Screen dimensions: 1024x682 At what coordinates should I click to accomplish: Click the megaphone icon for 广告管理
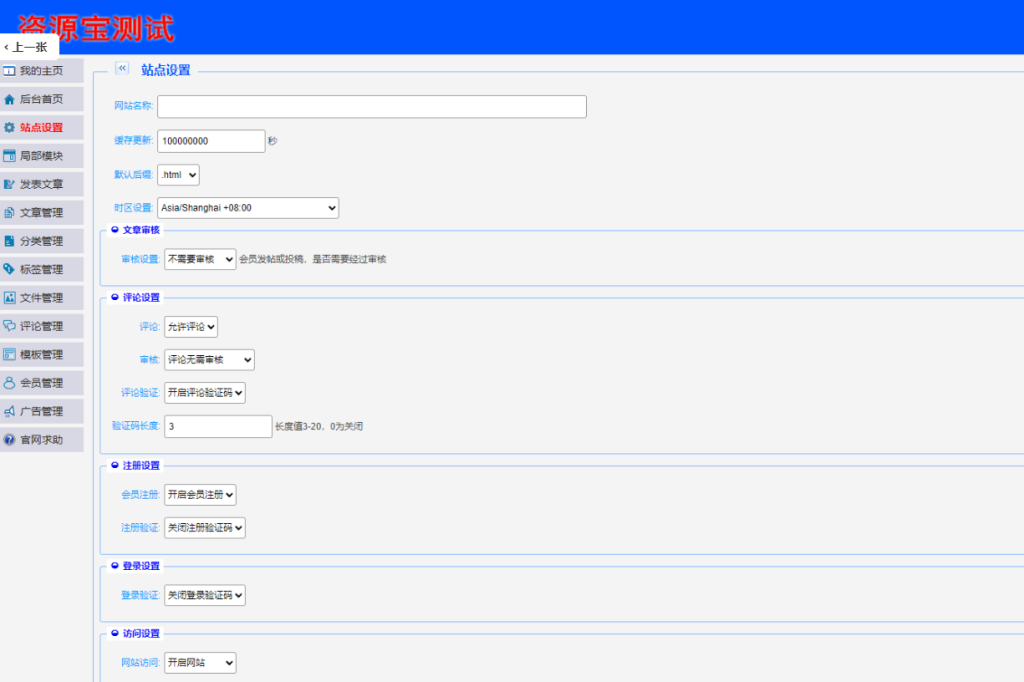(x=10, y=411)
